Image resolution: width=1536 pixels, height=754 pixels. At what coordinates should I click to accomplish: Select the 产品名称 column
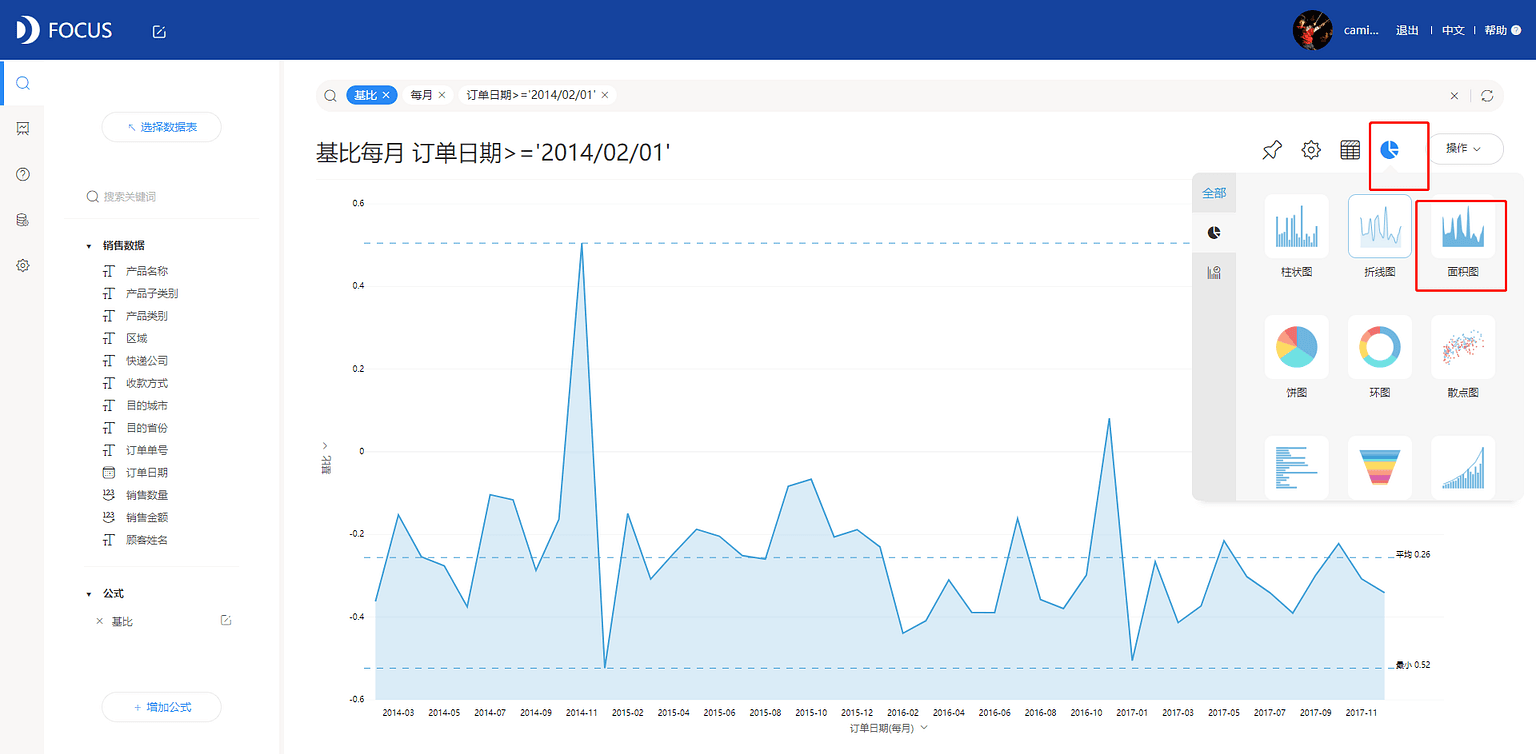click(x=147, y=271)
